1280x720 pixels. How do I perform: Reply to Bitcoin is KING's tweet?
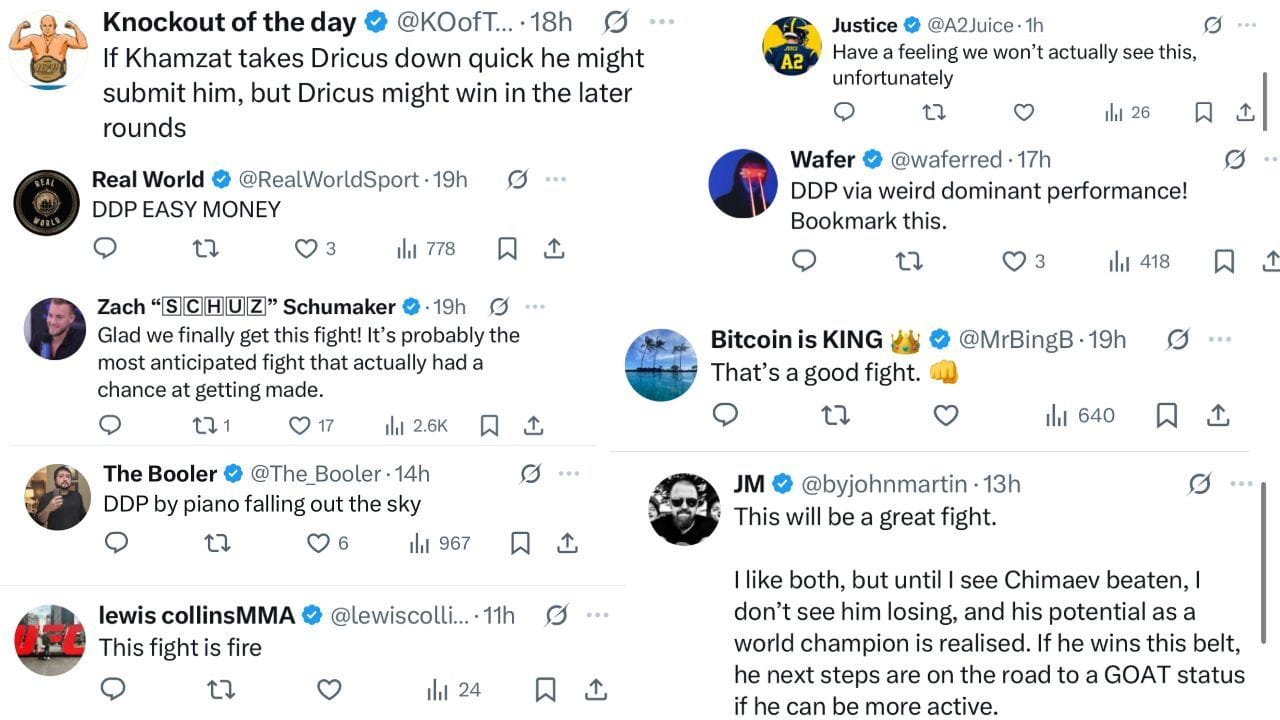pos(725,415)
